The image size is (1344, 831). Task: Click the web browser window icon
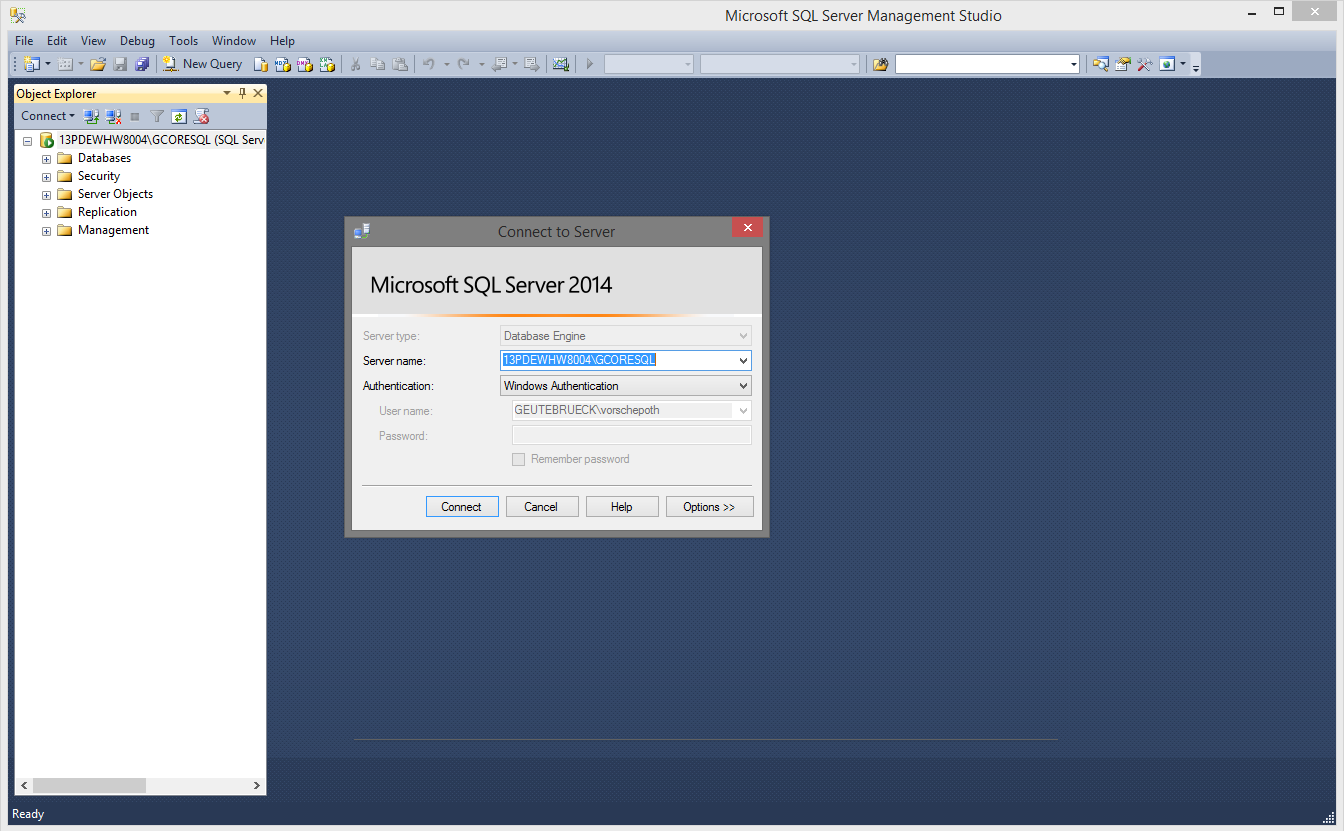[1167, 64]
